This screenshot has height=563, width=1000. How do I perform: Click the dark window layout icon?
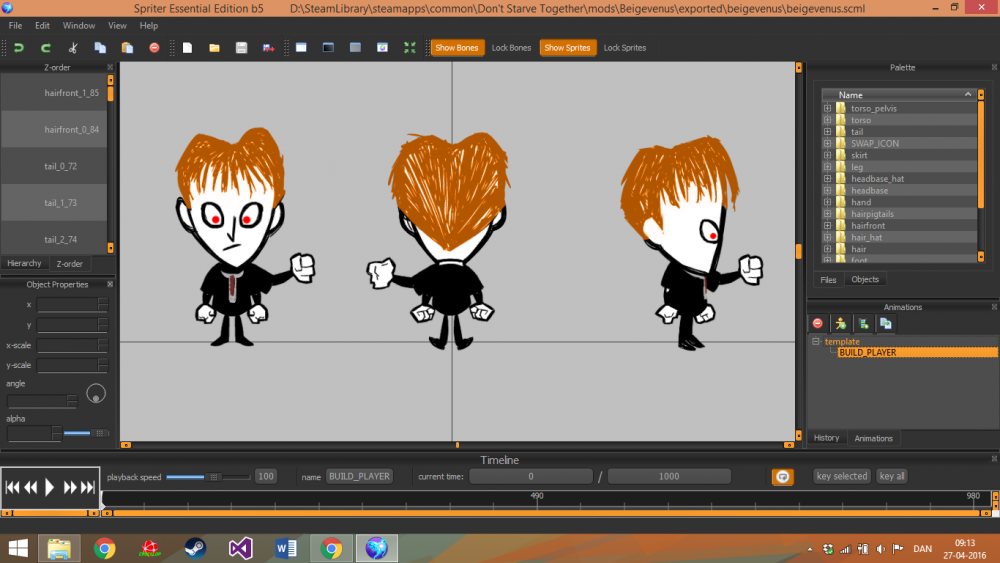(328, 48)
